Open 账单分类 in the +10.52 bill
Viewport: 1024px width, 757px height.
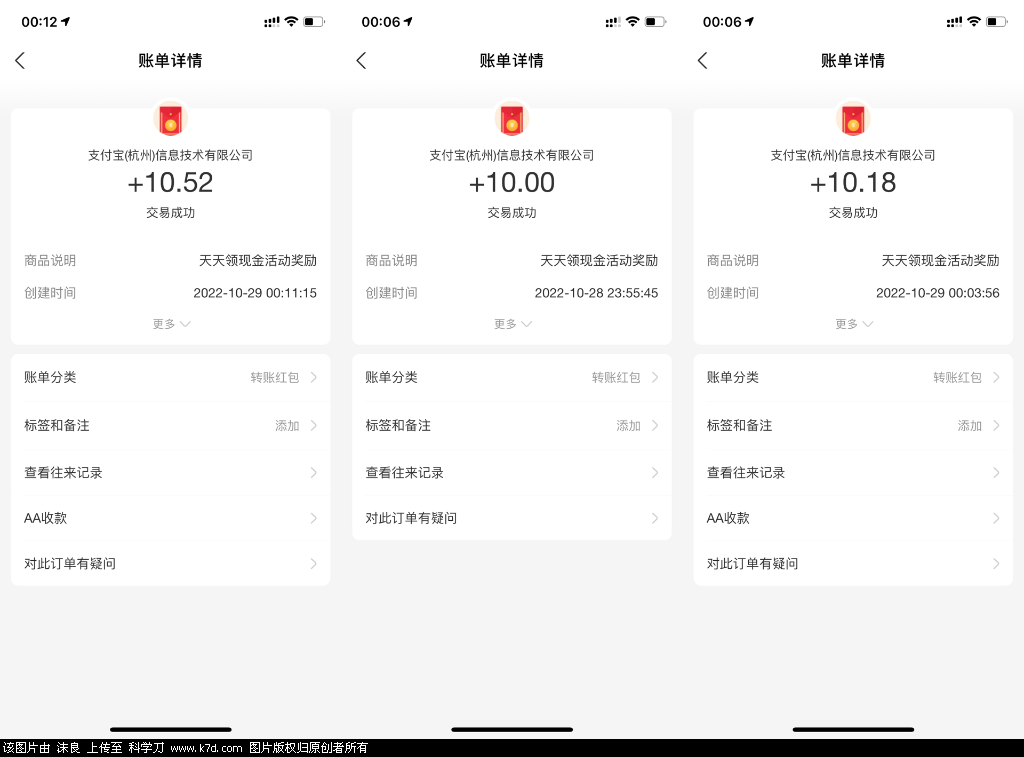point(170,378)
